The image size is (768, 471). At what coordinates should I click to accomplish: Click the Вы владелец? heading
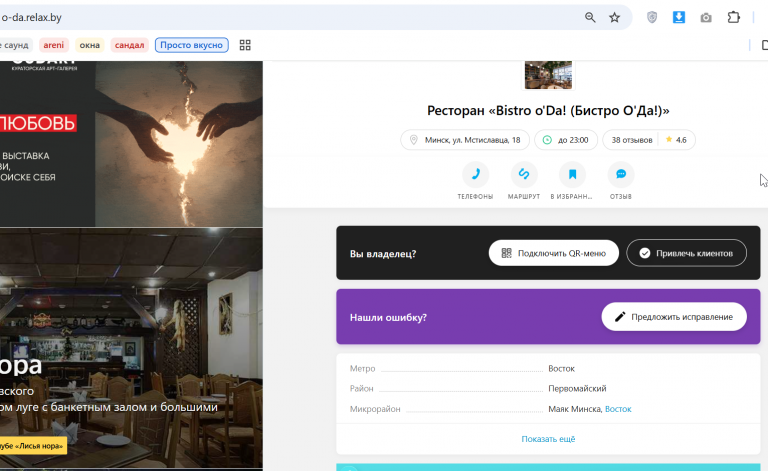tap(383, 254)
